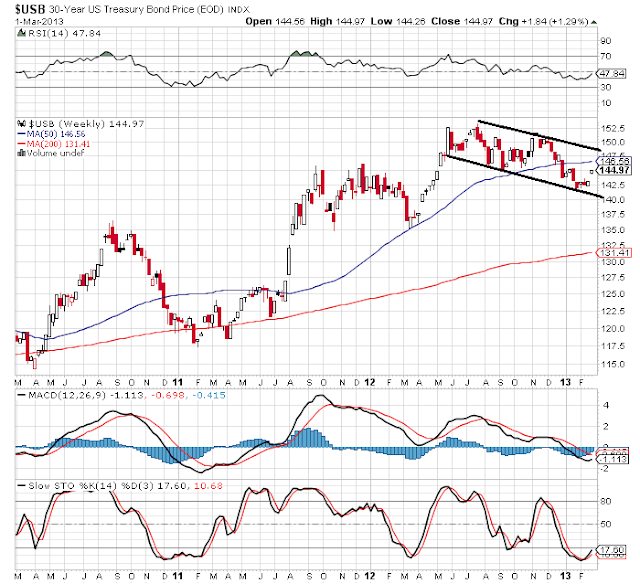Click the red 131.41 price tag on right axis
The image size is (640, 584).
614,253
